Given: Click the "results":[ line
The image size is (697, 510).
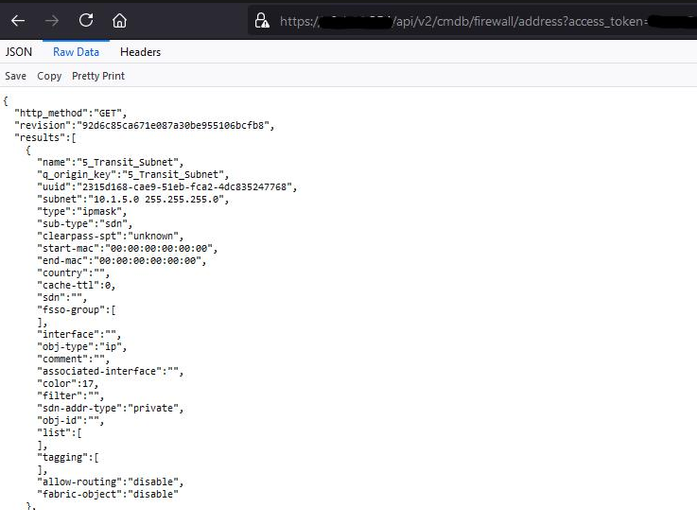Looking at the screenshot, I should tap(45, 138).
